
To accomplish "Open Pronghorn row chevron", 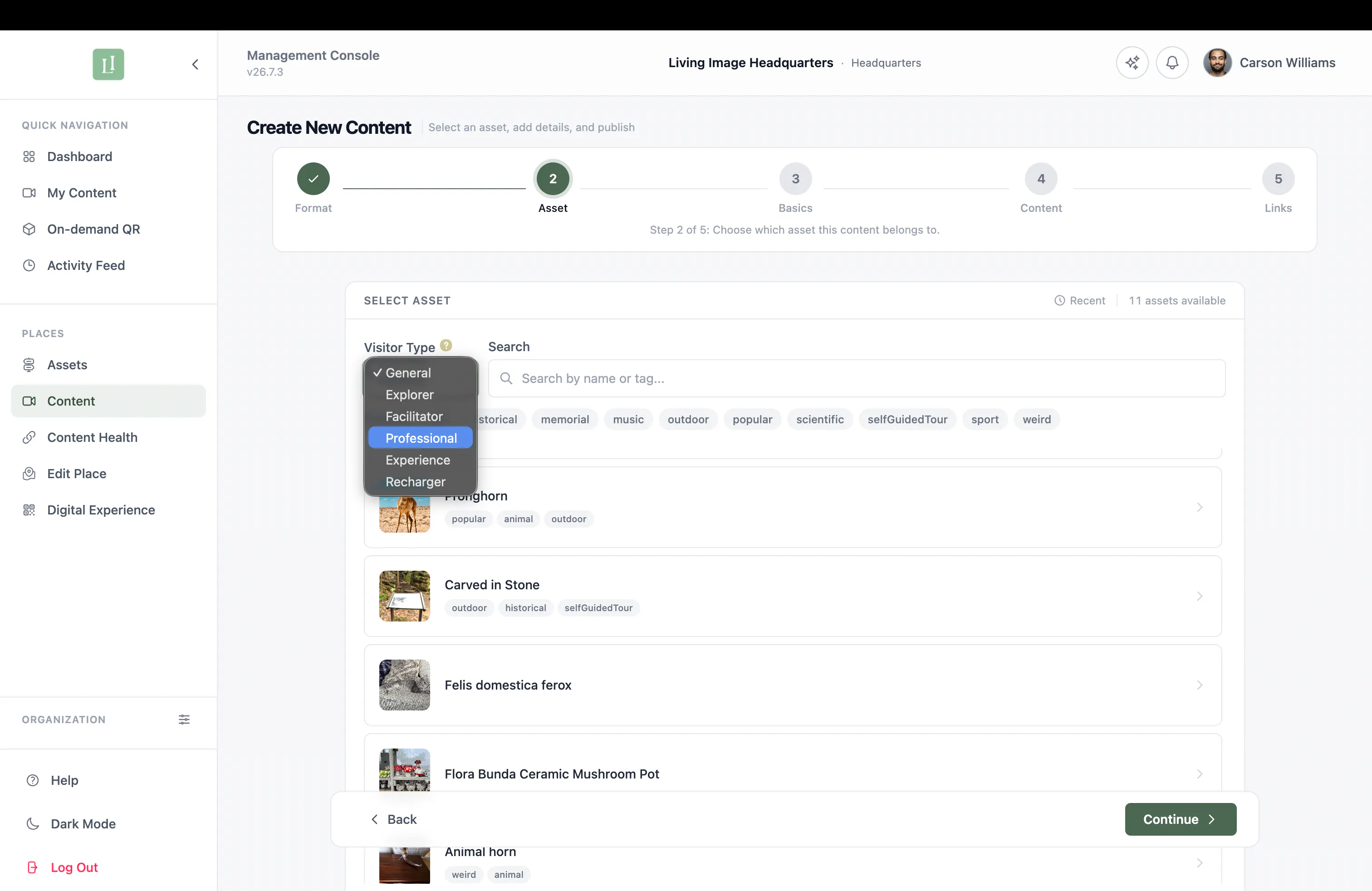I will (x=1199, y=507).
